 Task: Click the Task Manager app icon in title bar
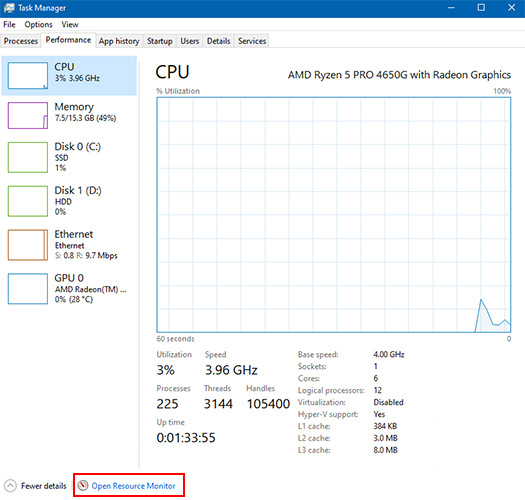9,8
